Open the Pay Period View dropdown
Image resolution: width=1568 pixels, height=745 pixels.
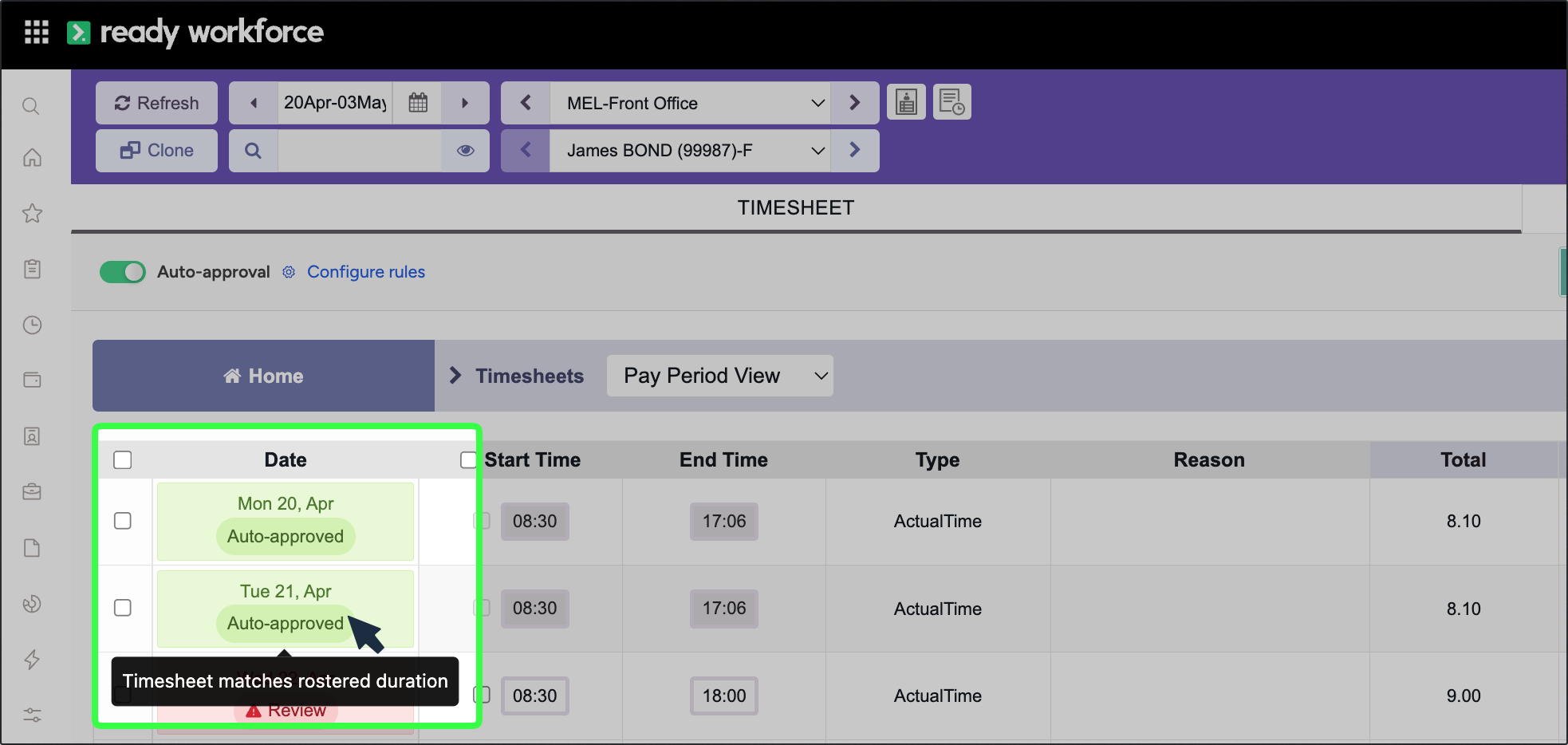[719, 376]
